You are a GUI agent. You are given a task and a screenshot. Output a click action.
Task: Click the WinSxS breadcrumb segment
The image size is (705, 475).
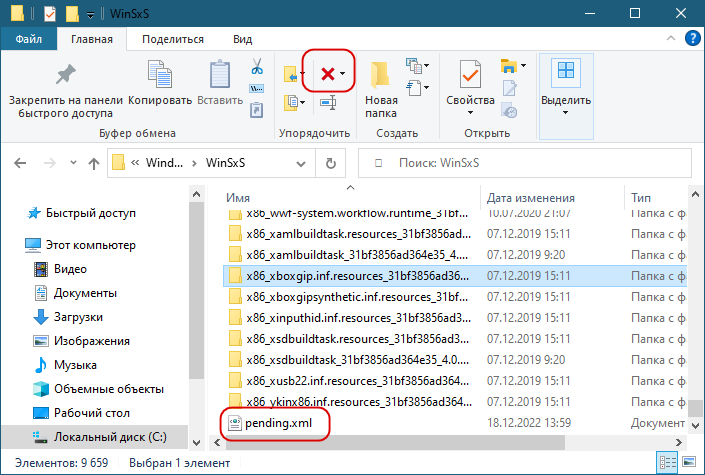point(225,163)
